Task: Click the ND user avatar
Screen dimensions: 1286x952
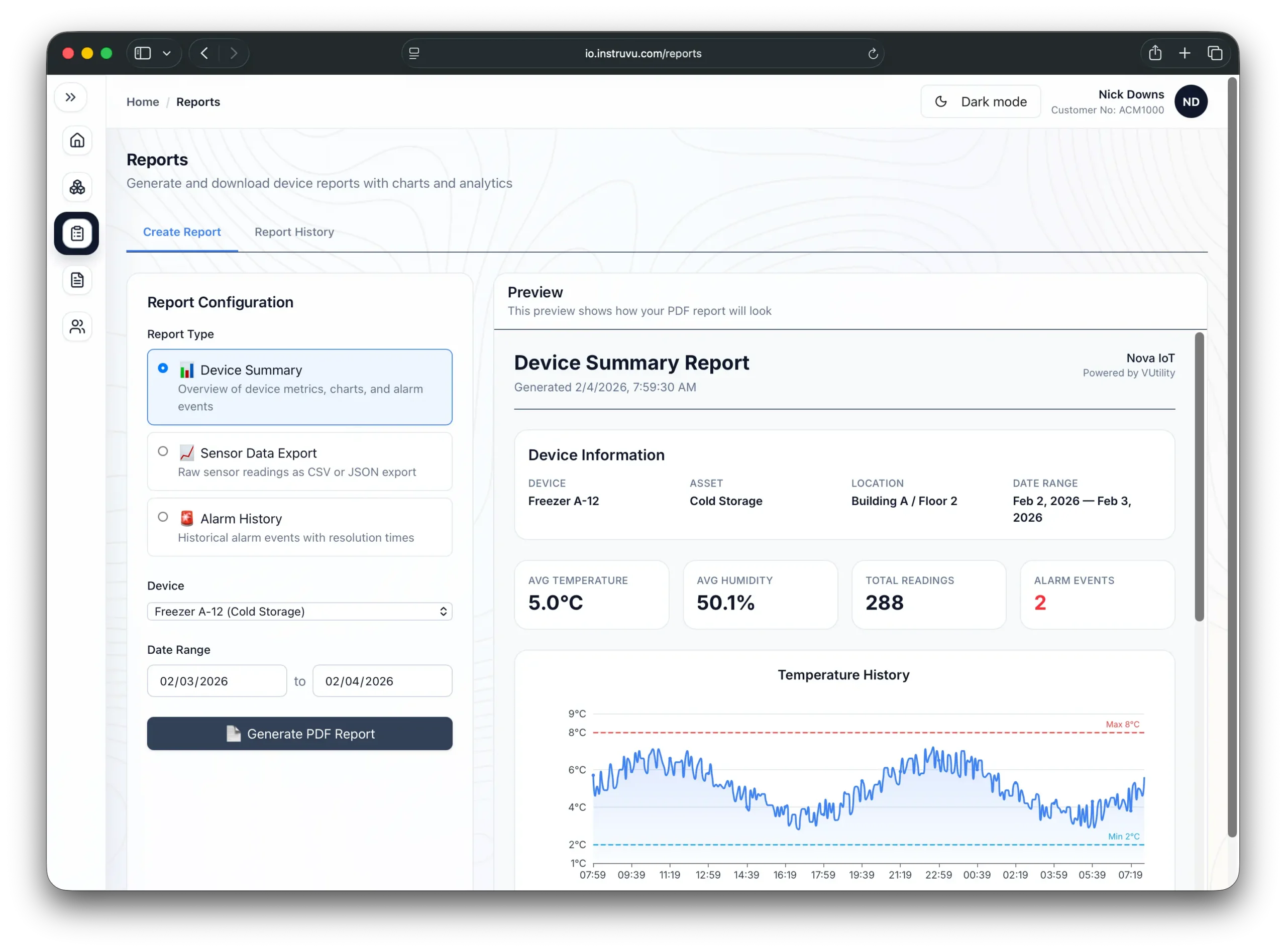Action: point(1191,102)
